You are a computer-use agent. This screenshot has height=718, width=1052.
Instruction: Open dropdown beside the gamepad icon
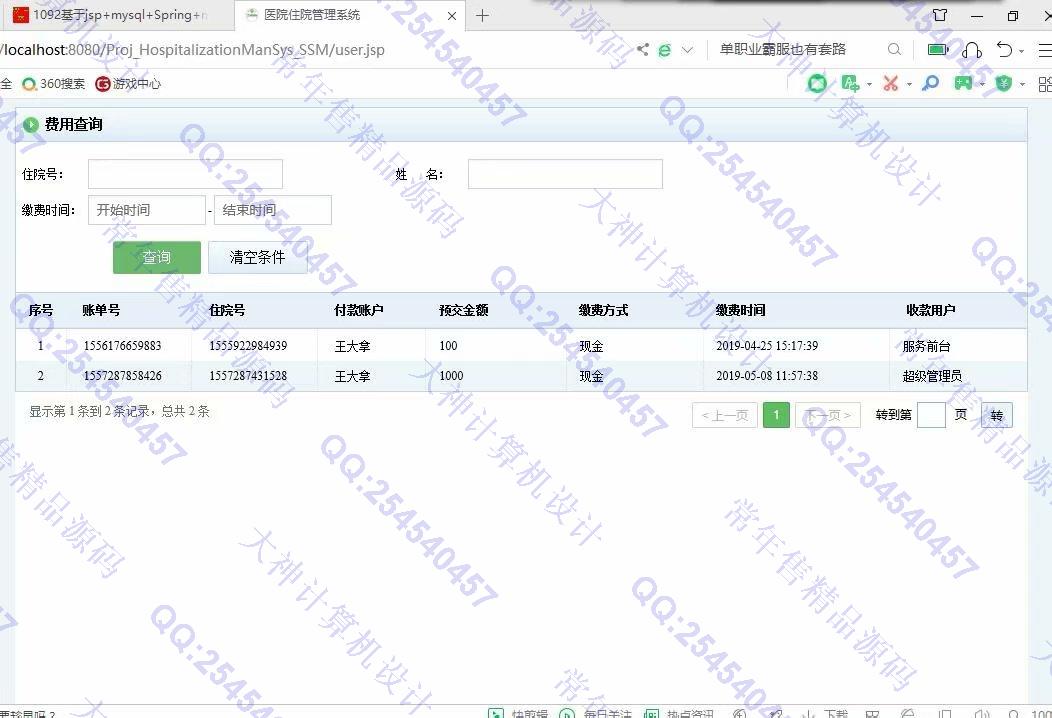pyautogui.click(x=982, y=85)
